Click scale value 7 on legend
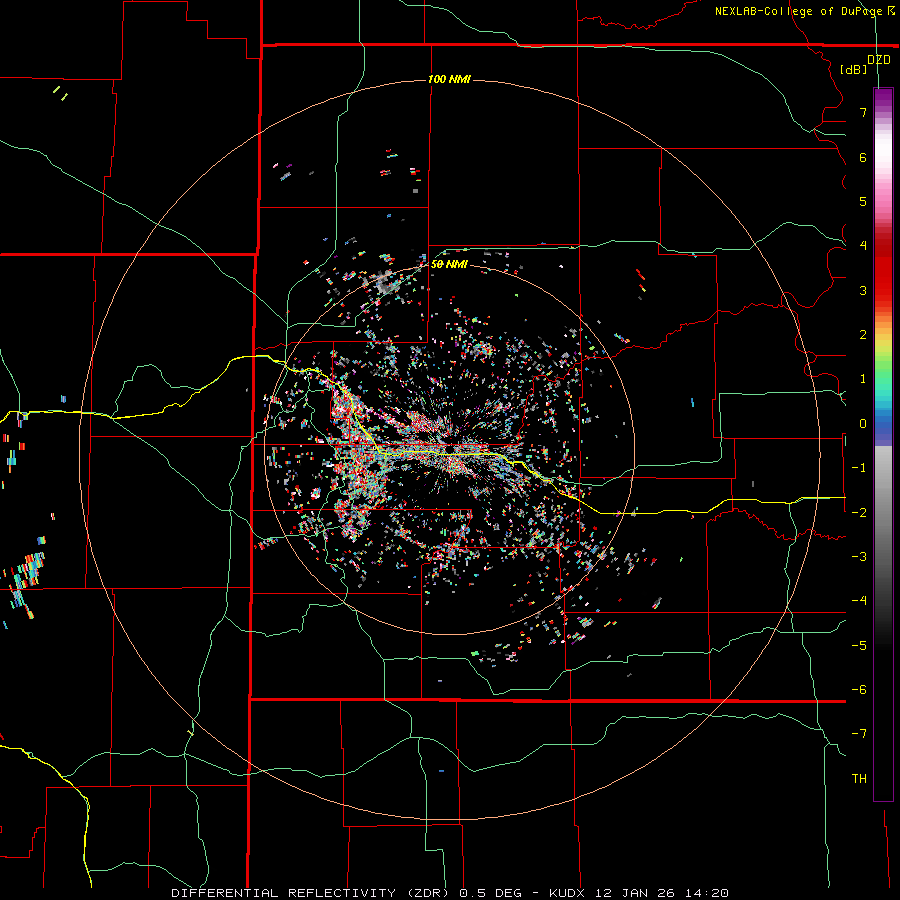Image resolution: width=900 pixels, height=900 pixels. pos(863,112)
